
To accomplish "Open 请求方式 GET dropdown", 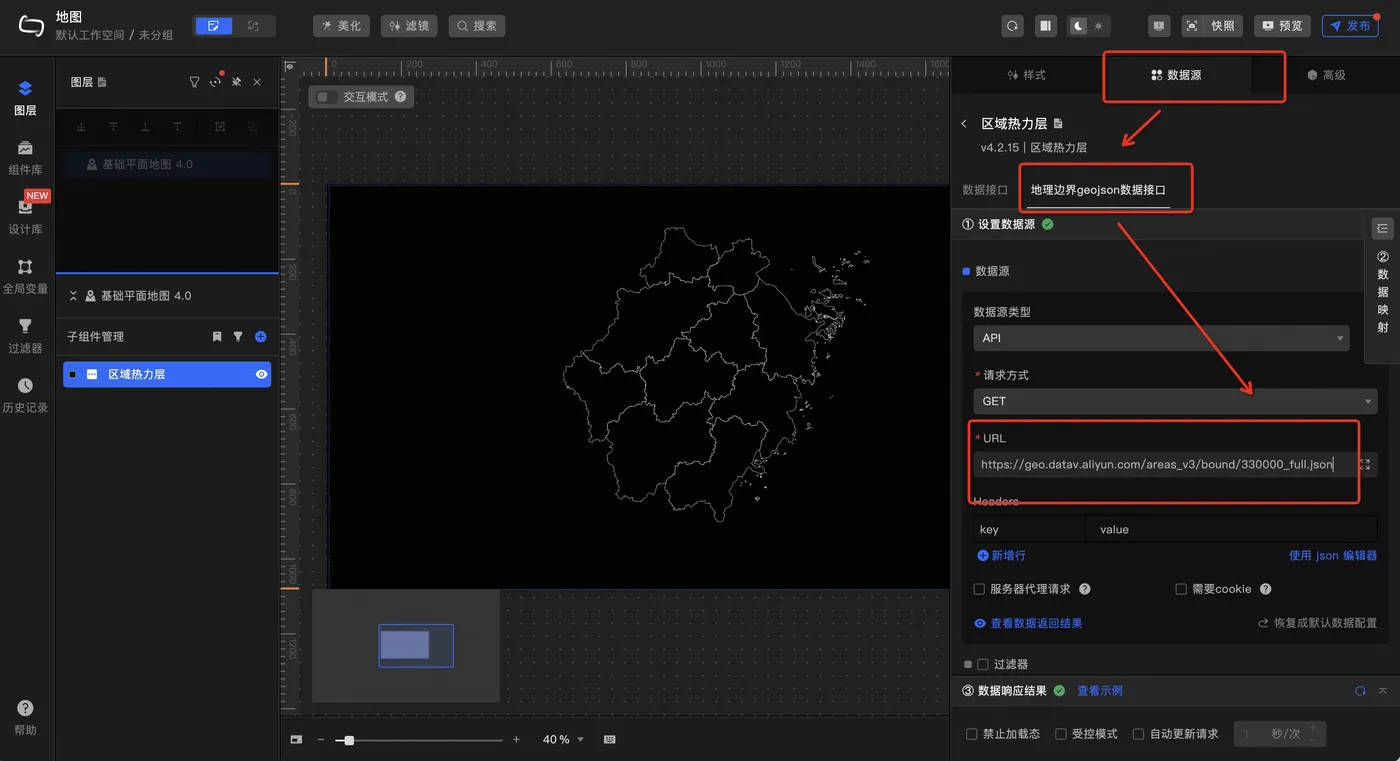I will (1175, 401).
